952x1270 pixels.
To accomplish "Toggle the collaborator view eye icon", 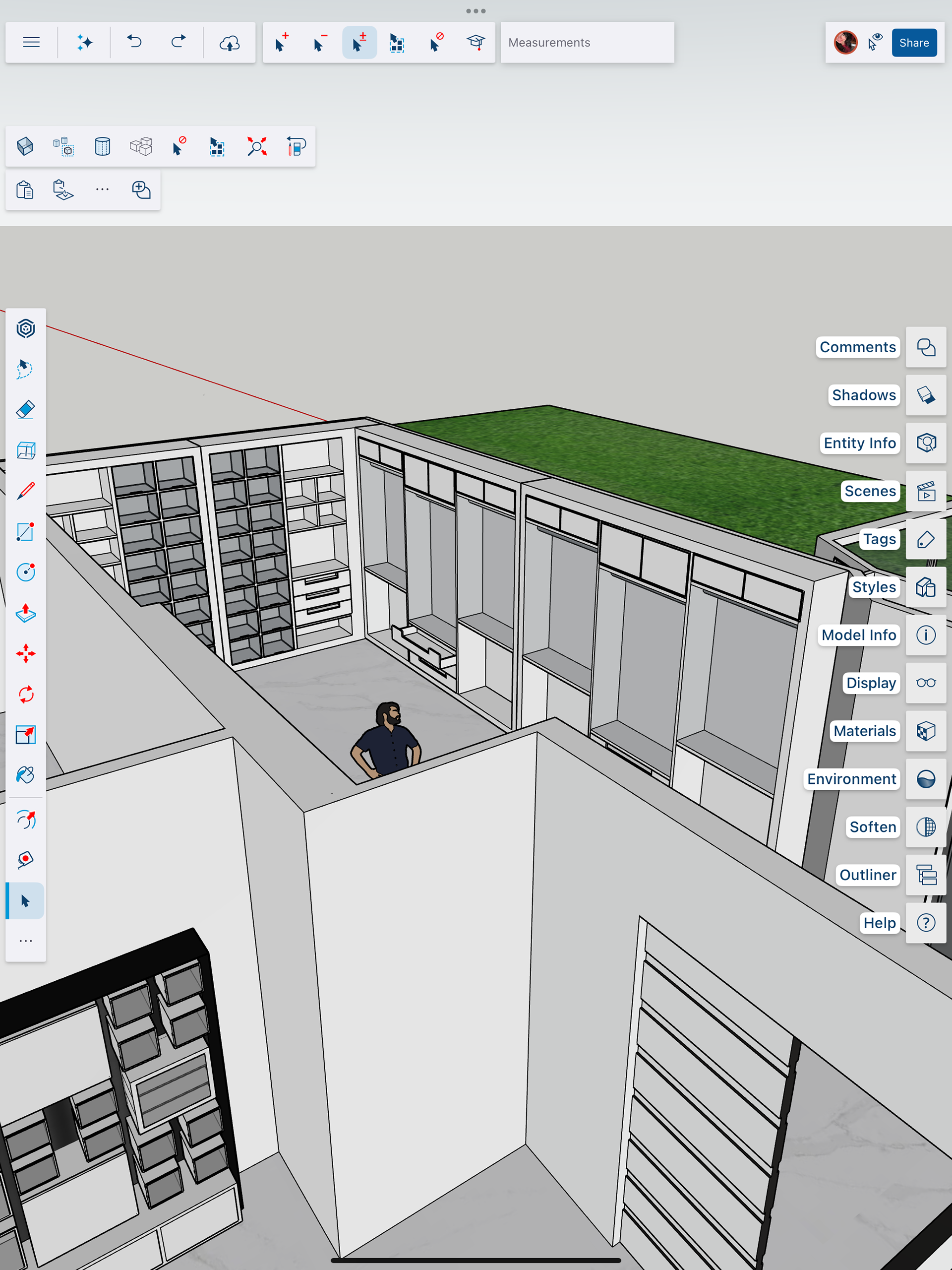I will (875, 43).
